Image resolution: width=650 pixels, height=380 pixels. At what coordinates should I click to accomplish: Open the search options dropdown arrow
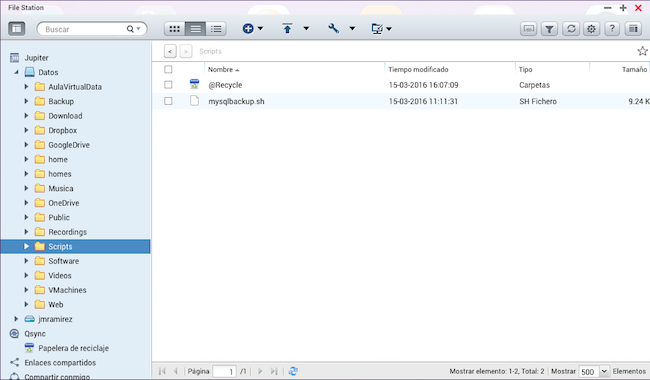click(138, 29)
